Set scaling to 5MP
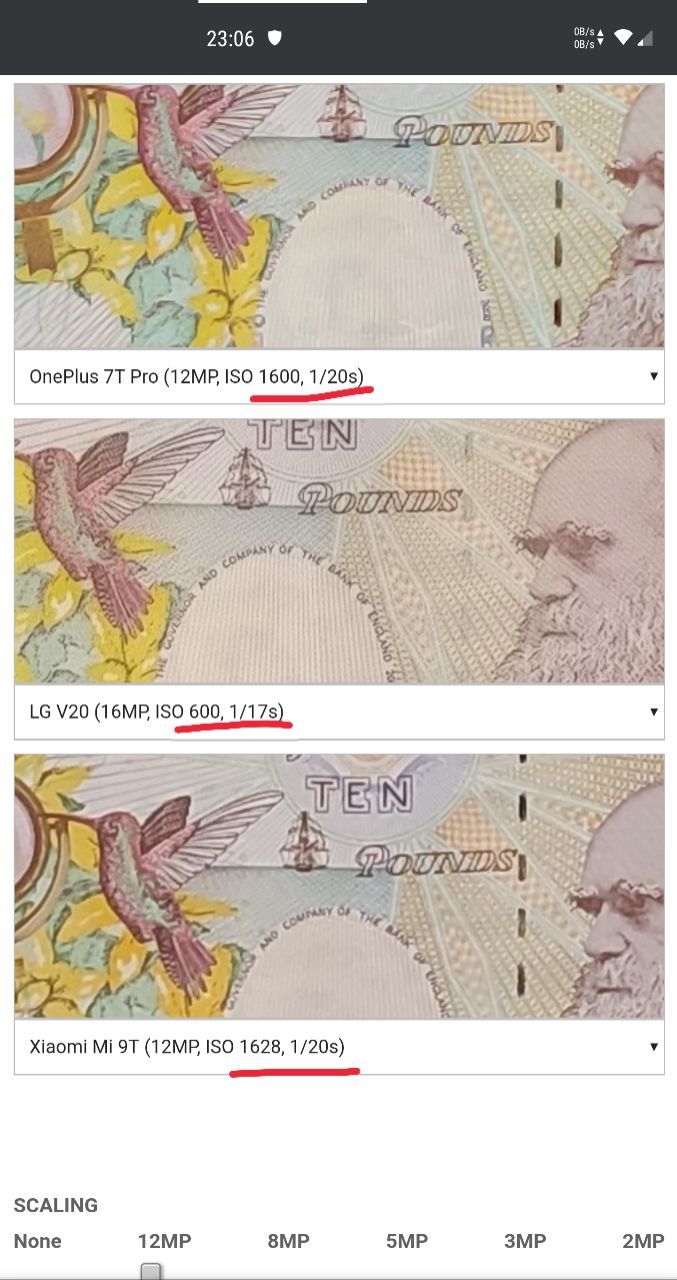The image size is (677, 1280). [406, 1241]
